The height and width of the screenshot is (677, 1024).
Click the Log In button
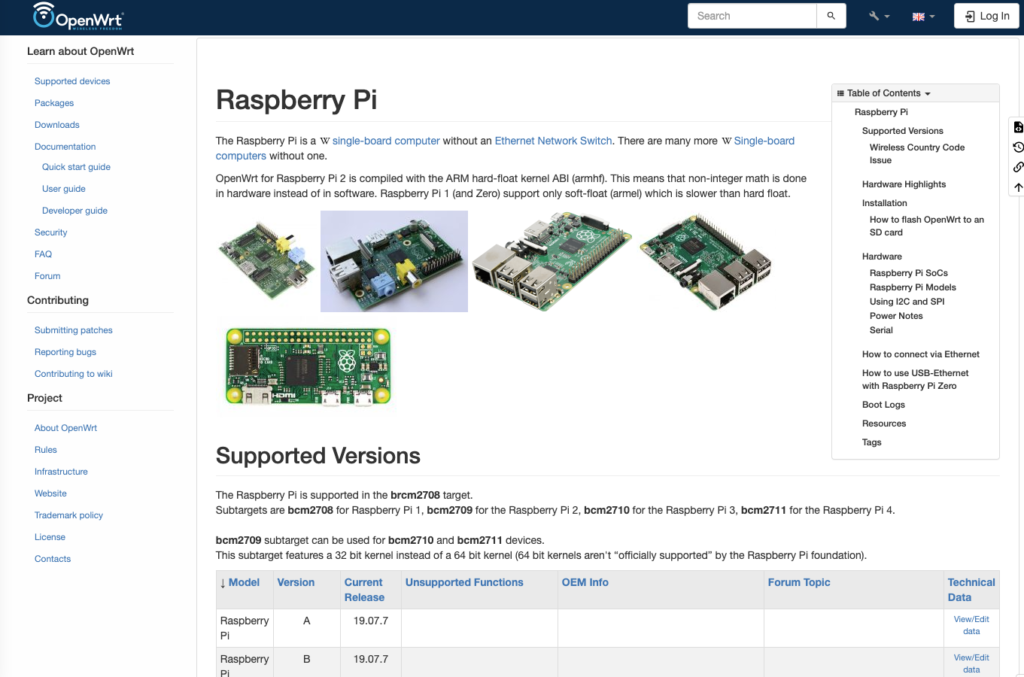(x=985, y=16)
